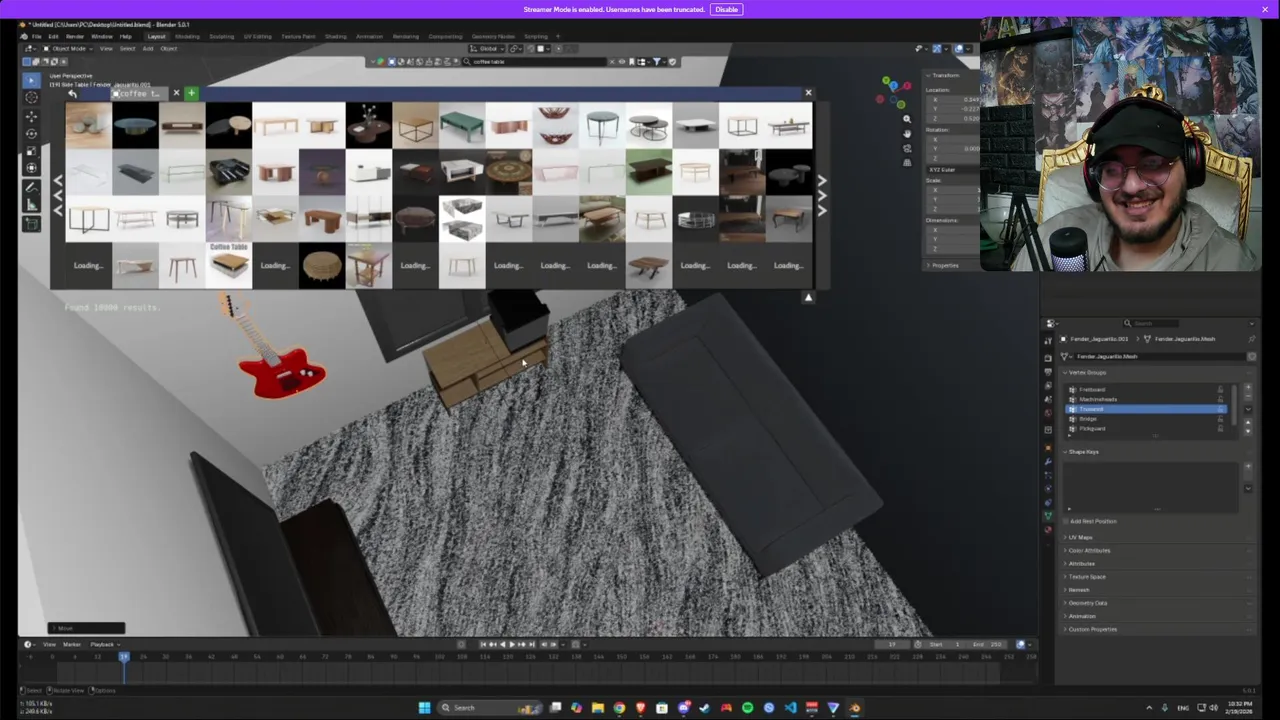Toggle the fake user shield for mesh
Image resolution: width=1280 pixels, height=720 pixels.
tap(1251, 356)
